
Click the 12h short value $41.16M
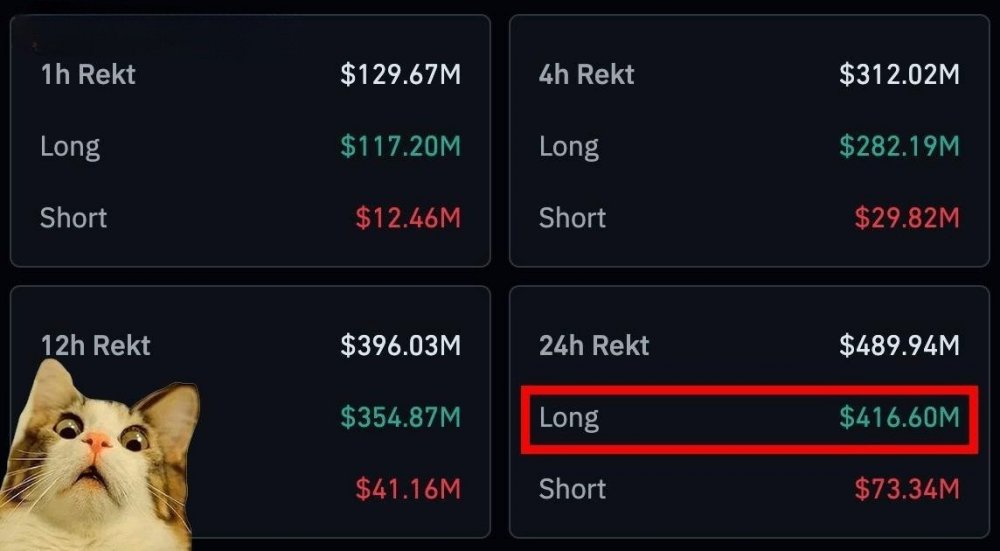[x=408, y=489]
